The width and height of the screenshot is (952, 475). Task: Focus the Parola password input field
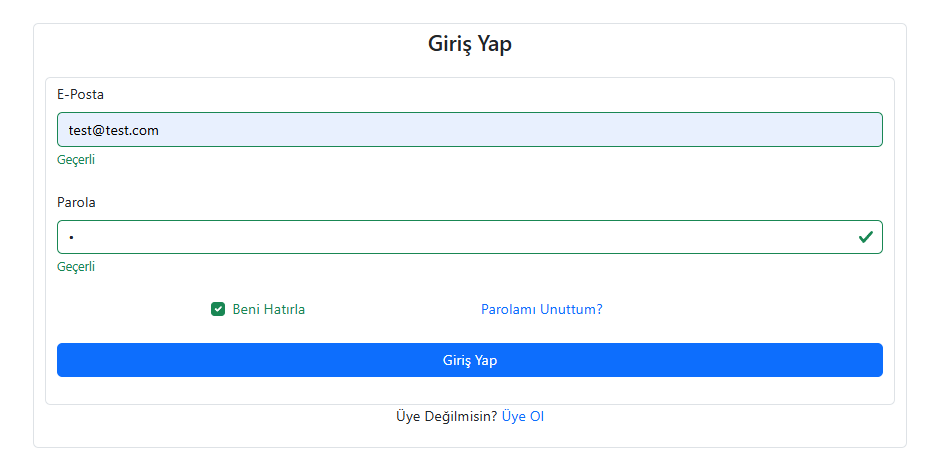coord(450,237)
